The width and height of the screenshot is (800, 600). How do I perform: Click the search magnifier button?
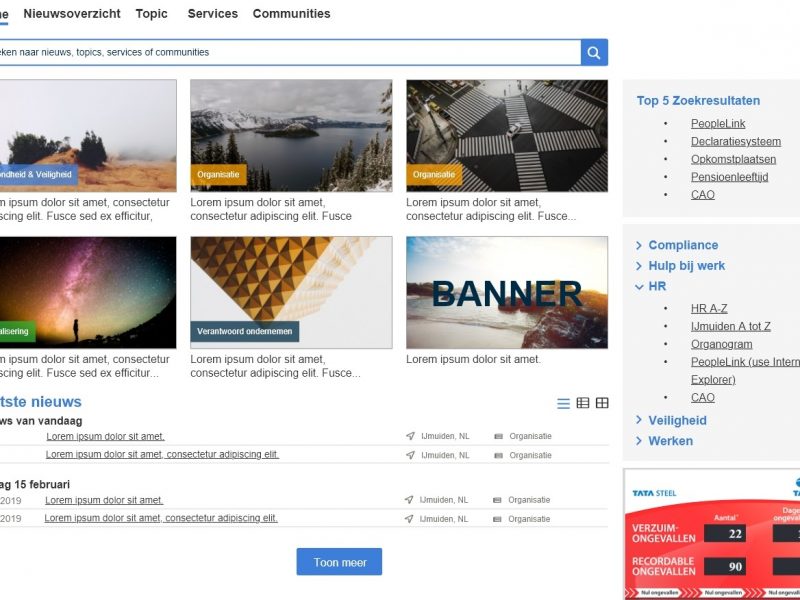point(594,52)
